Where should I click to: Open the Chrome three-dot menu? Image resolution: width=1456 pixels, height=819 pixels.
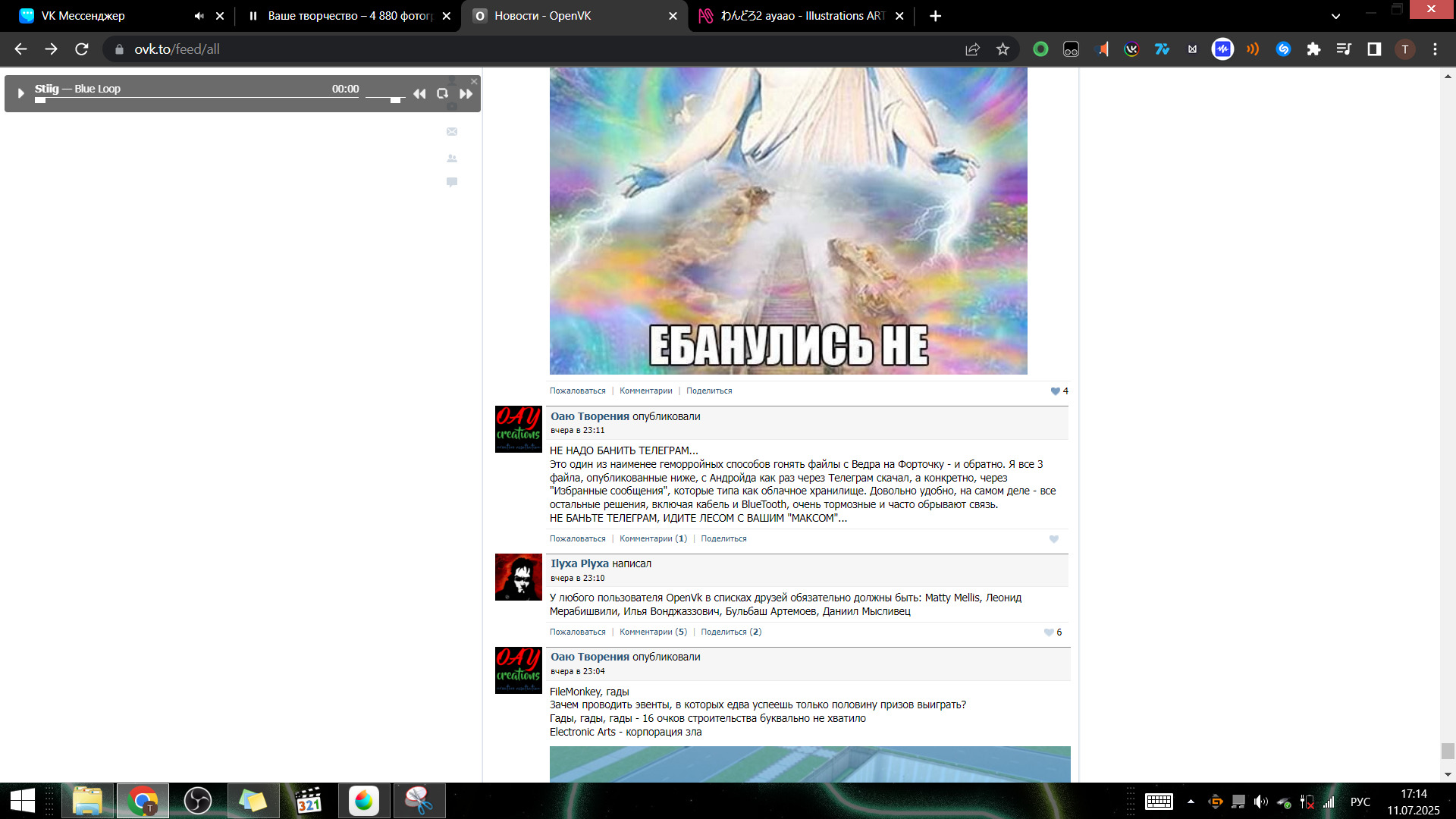pos(1434,49)
